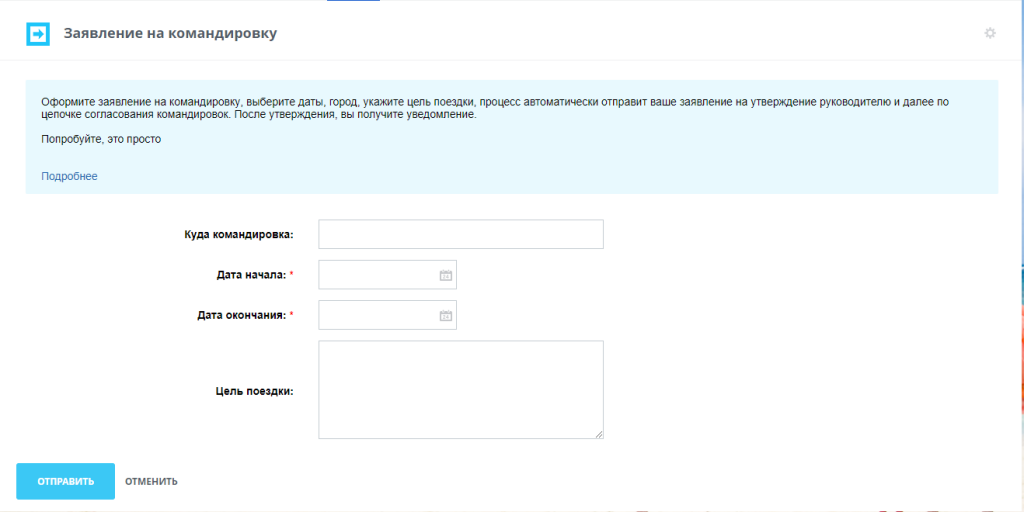
Task: Focus the Цель поездки text area
Action: click(x=460, y=389)
